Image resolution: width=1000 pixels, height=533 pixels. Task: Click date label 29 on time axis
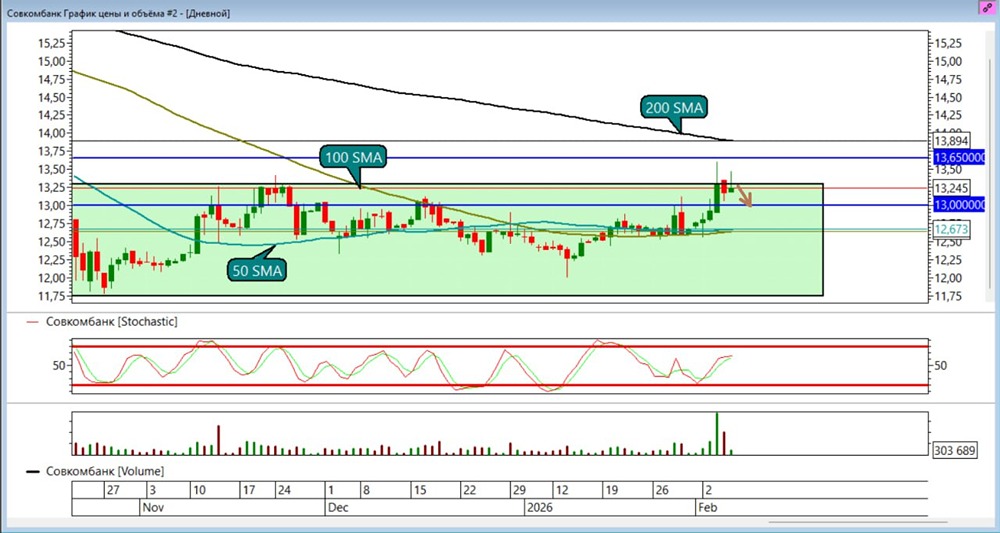click(518, 491)
